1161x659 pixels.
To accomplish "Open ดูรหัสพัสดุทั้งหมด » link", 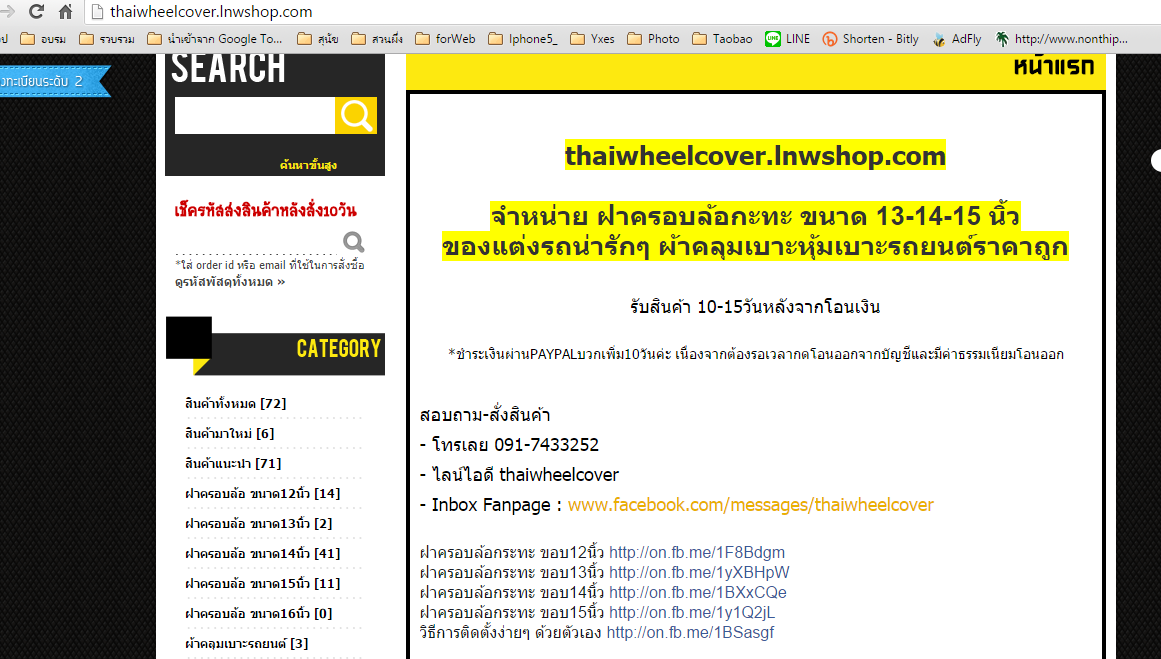I will tap(230, 281).
